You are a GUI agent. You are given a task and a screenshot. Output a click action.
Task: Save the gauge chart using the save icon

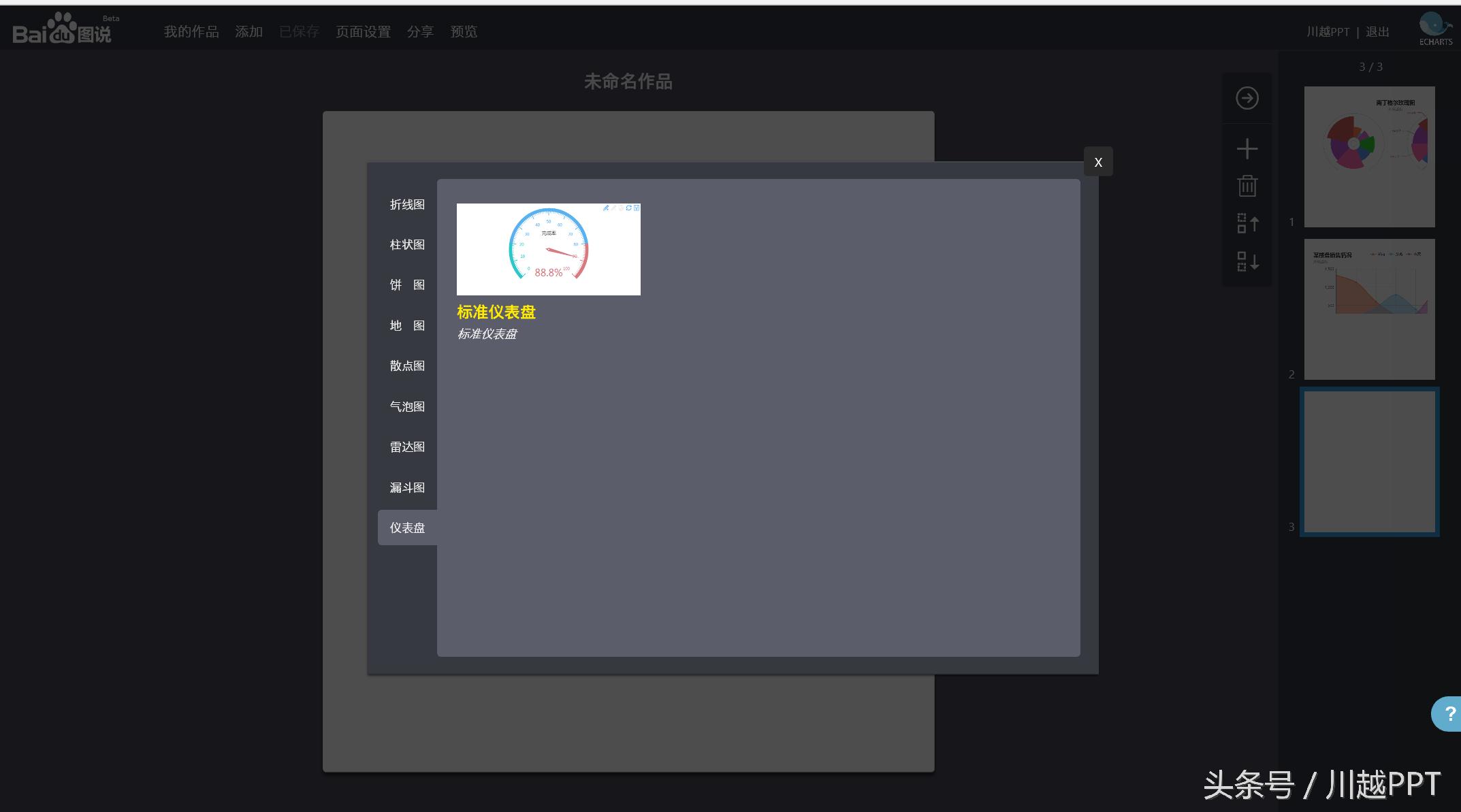637,208
